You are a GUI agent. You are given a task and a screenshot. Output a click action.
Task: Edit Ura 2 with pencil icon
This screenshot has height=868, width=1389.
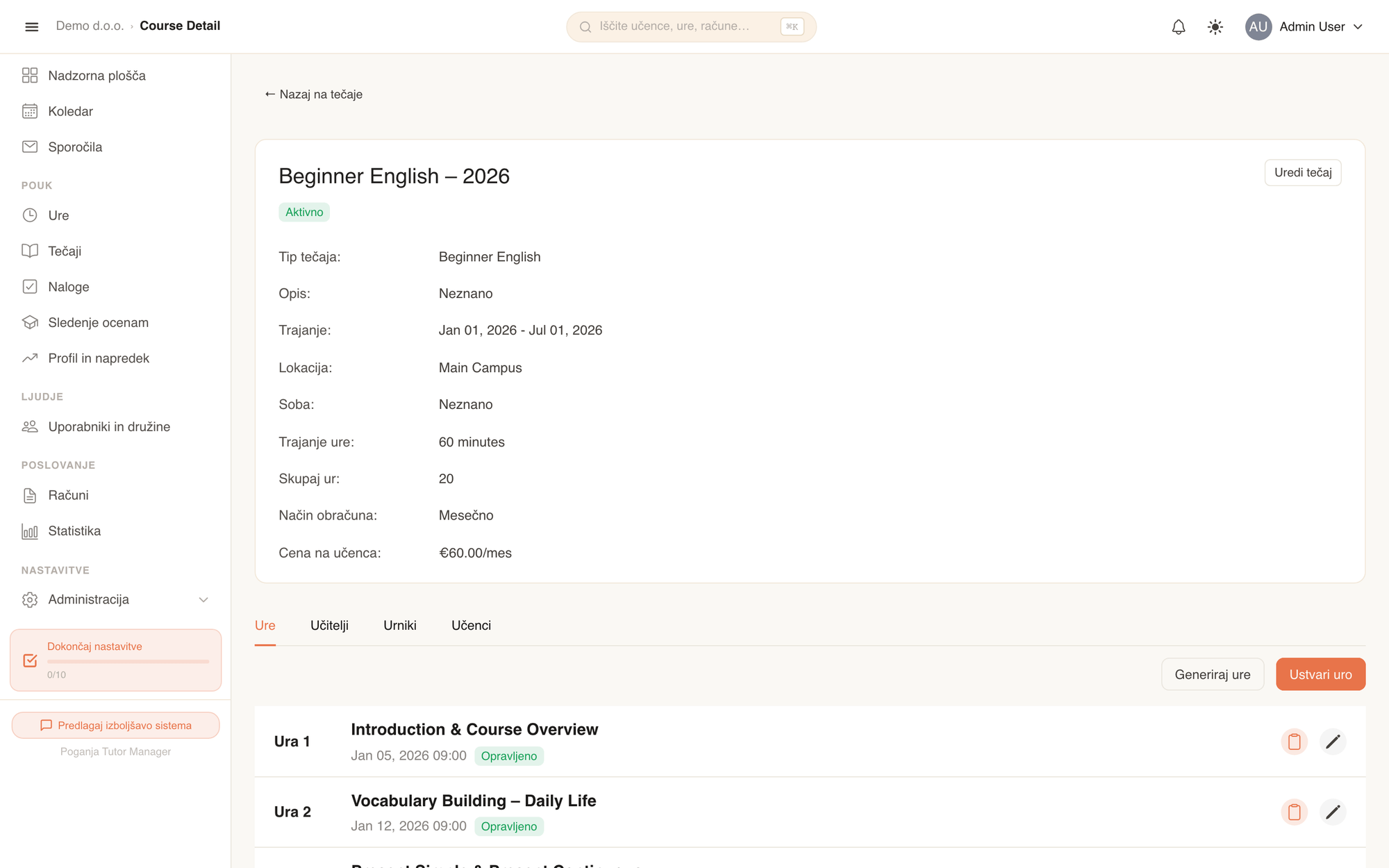(1332, 812)
